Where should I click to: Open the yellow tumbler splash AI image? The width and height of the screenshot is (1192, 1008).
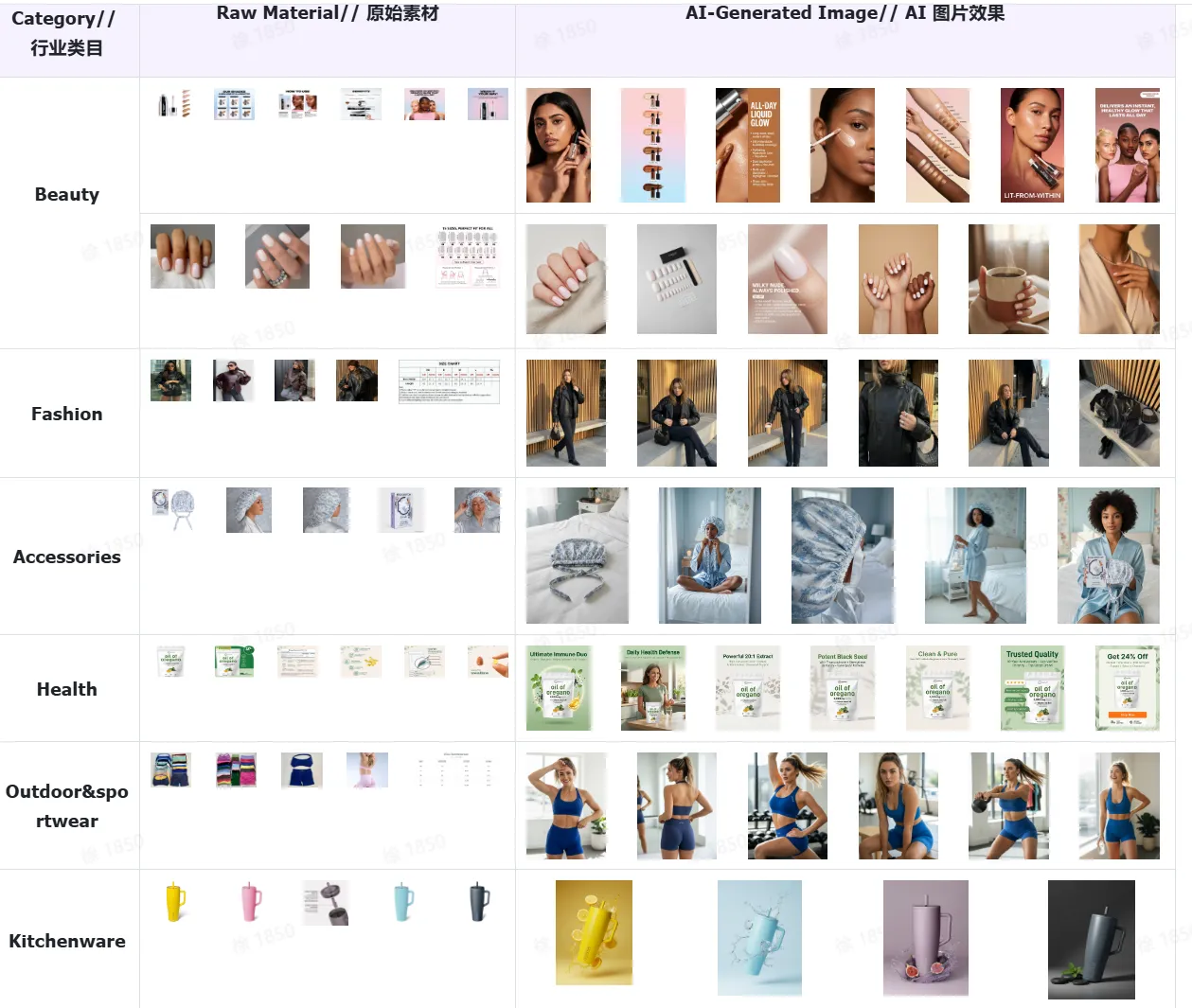pos(594,933)
